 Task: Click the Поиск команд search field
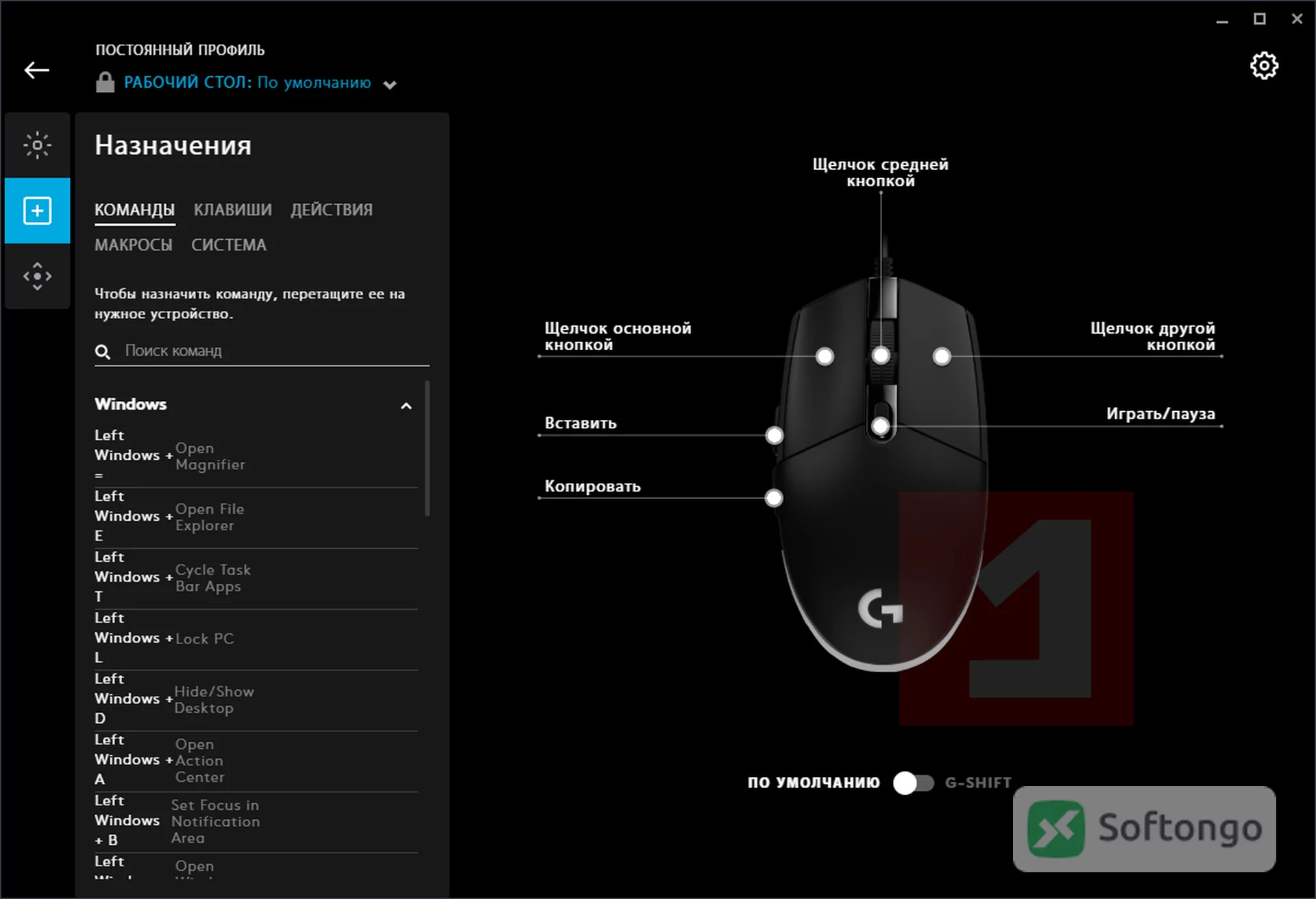[x=262, y=352]
